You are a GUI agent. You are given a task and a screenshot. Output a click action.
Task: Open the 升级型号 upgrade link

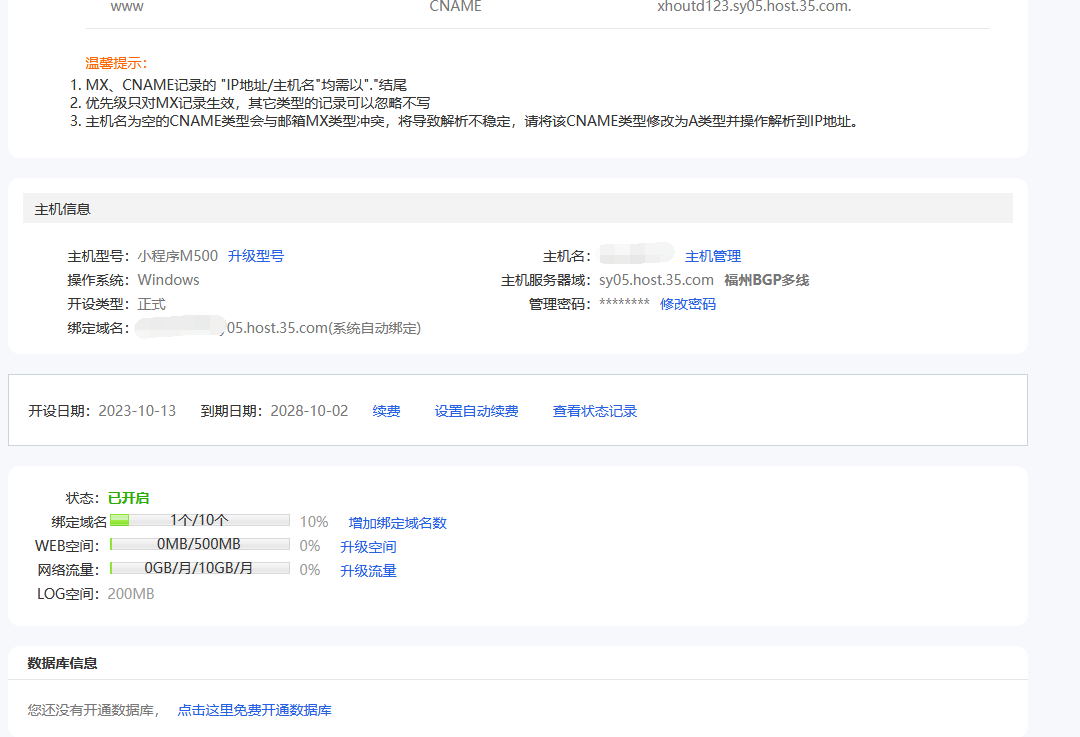coord(256,256)
